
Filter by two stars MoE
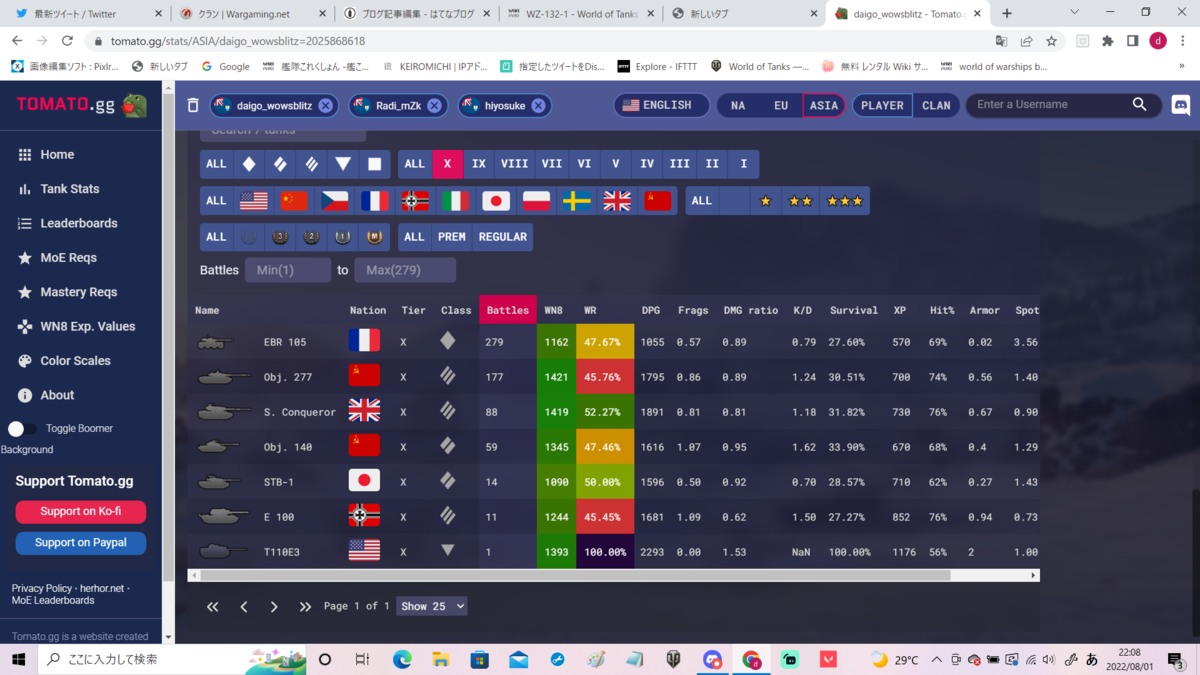click(801, 201)
